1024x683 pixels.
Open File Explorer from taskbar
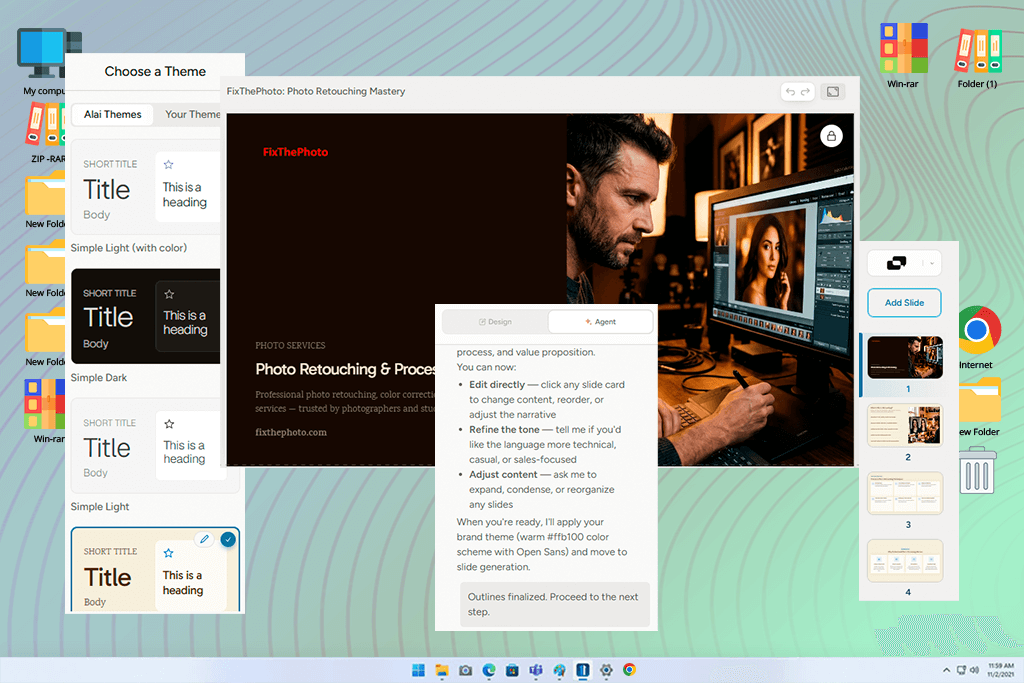442,670
